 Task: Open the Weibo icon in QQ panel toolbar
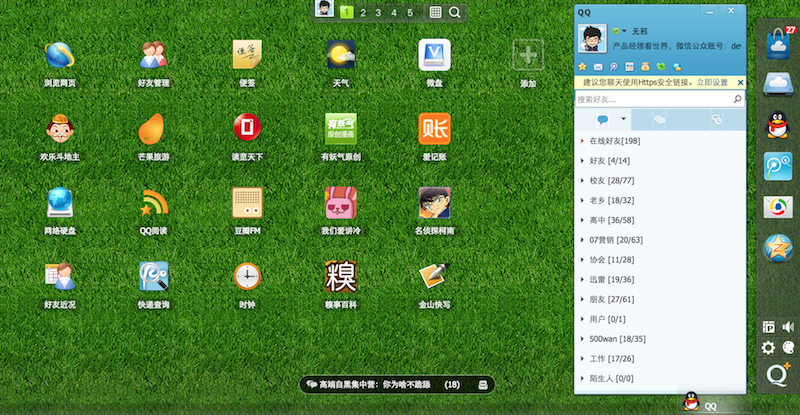coord(613,67)
